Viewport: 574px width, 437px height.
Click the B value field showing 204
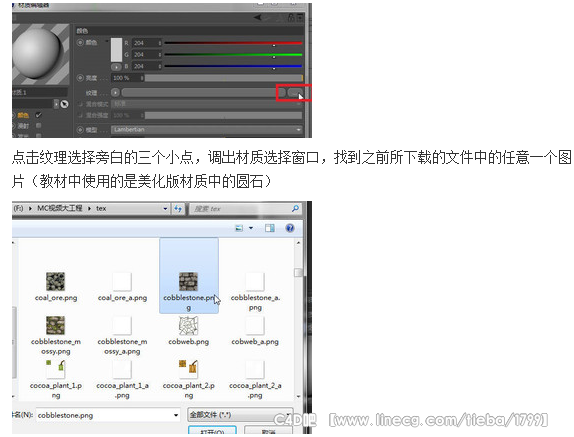pyautogui.click(x=146, y=66)
